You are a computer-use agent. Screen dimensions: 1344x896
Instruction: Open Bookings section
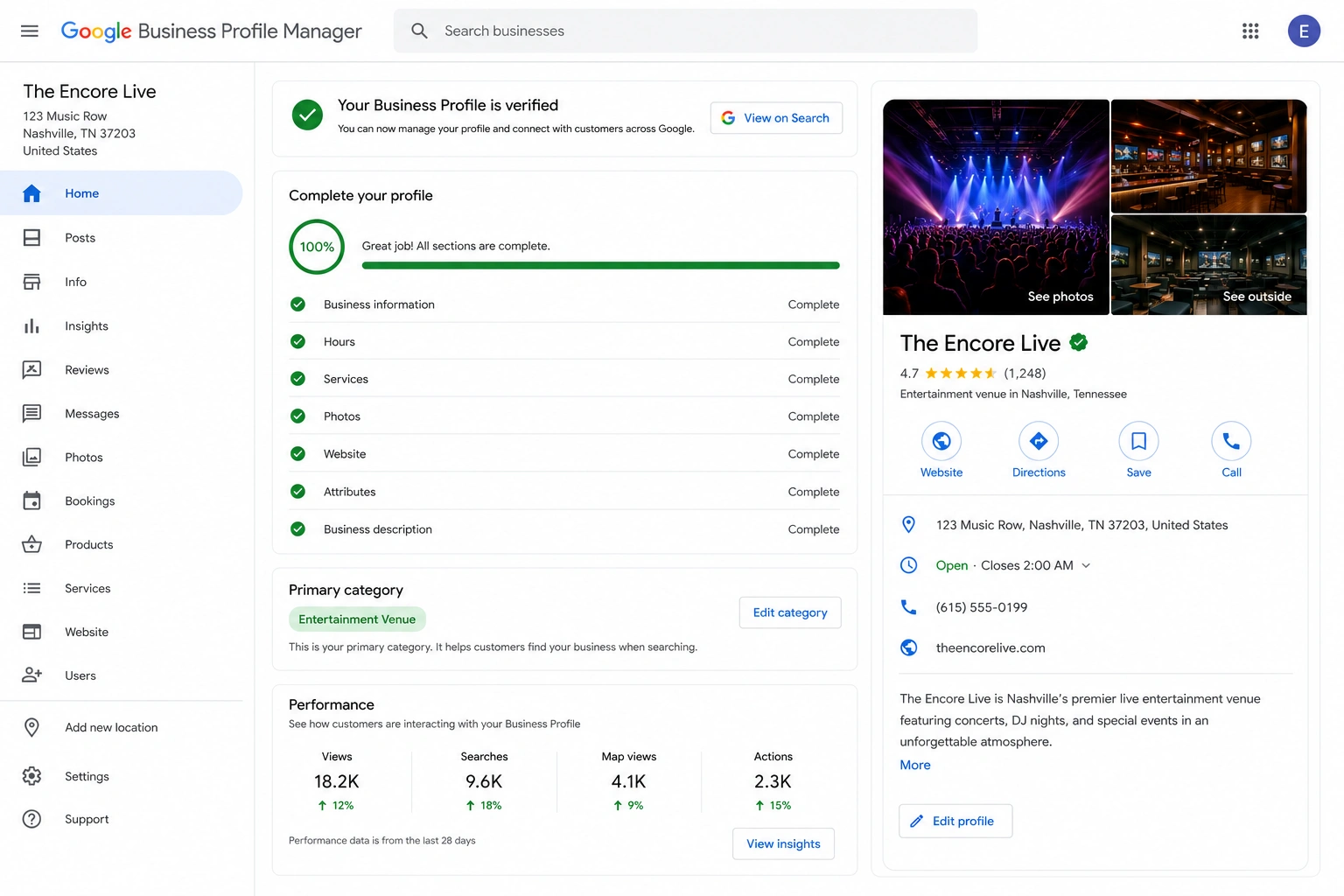click(x=121, y=500)
